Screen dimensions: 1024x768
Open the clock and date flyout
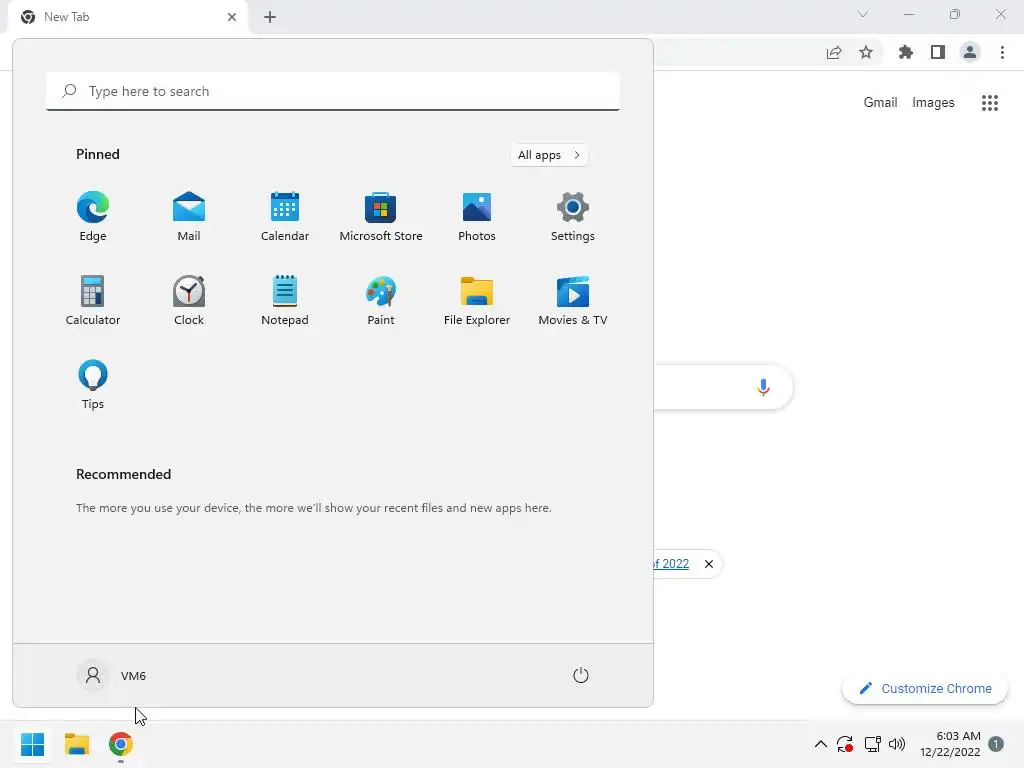(x=950, y=744)
